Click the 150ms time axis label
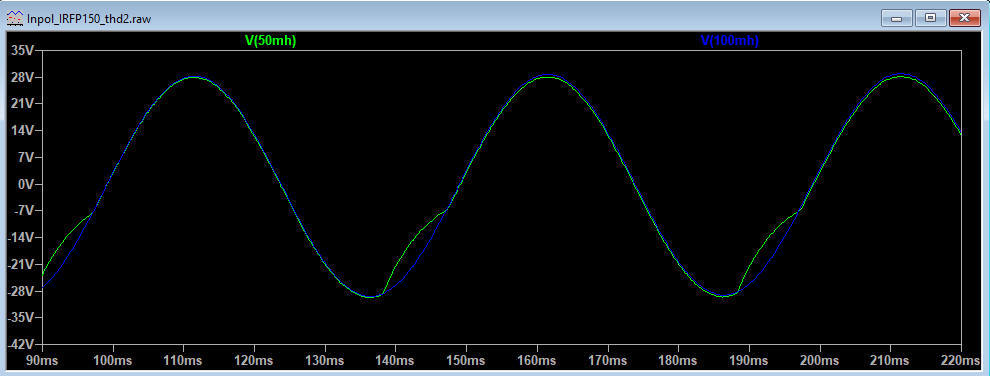This screenshot has height=376, width=990. [466, 361]
